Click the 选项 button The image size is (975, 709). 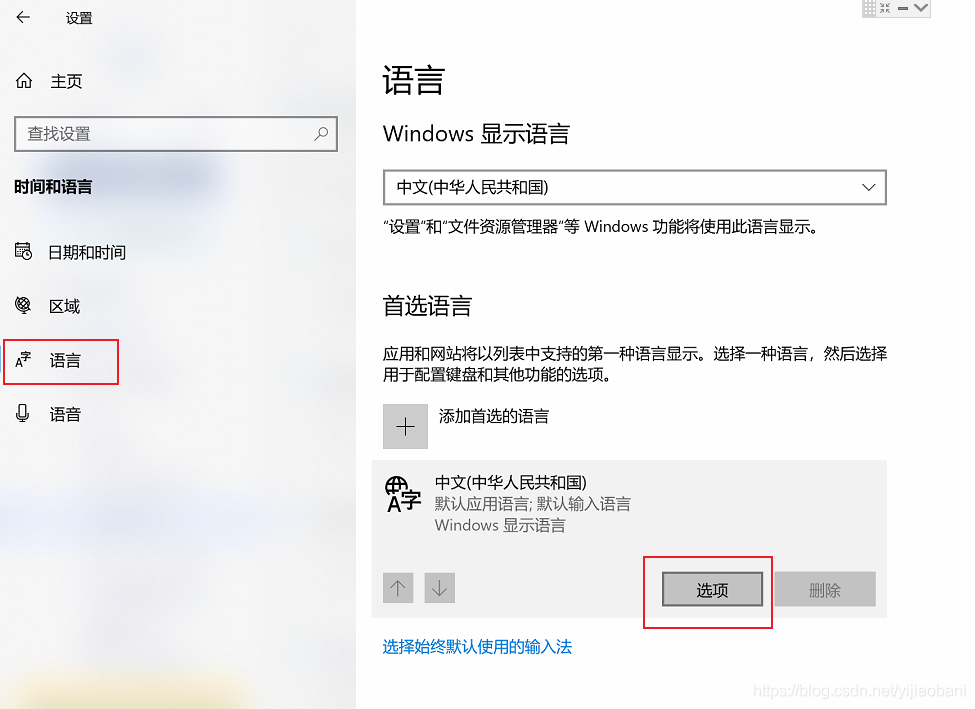click(x=713, y=590)
